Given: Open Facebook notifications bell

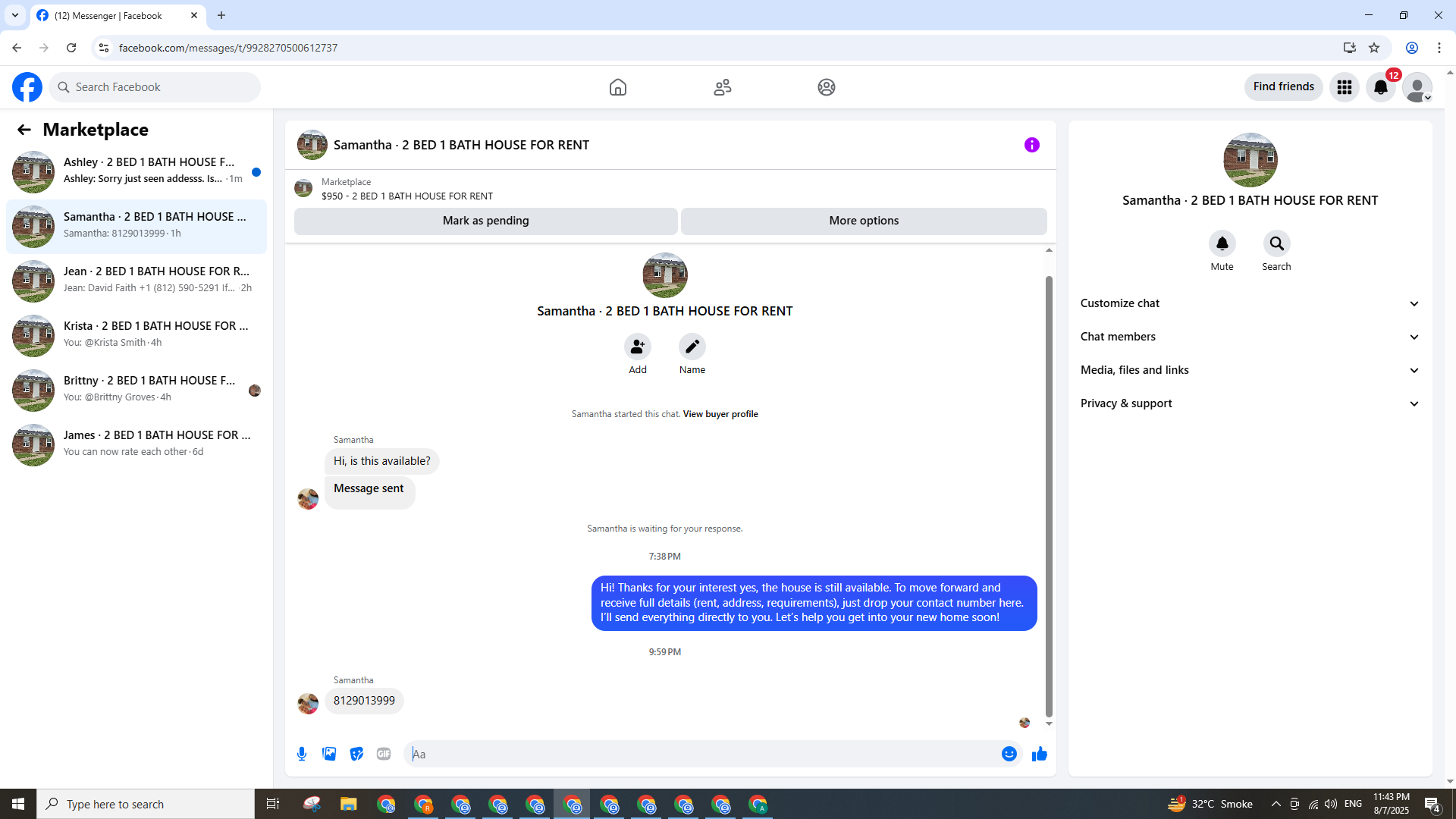Looking at the screenshot, I should (1381, 87).
